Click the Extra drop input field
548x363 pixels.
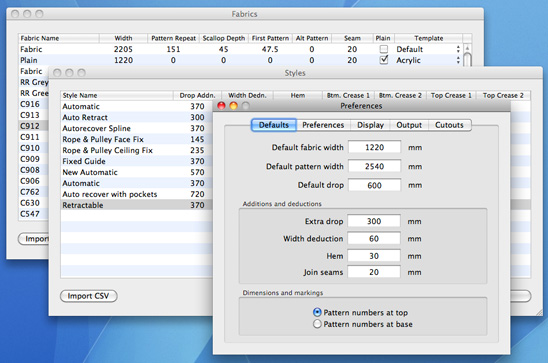(374, 221)
